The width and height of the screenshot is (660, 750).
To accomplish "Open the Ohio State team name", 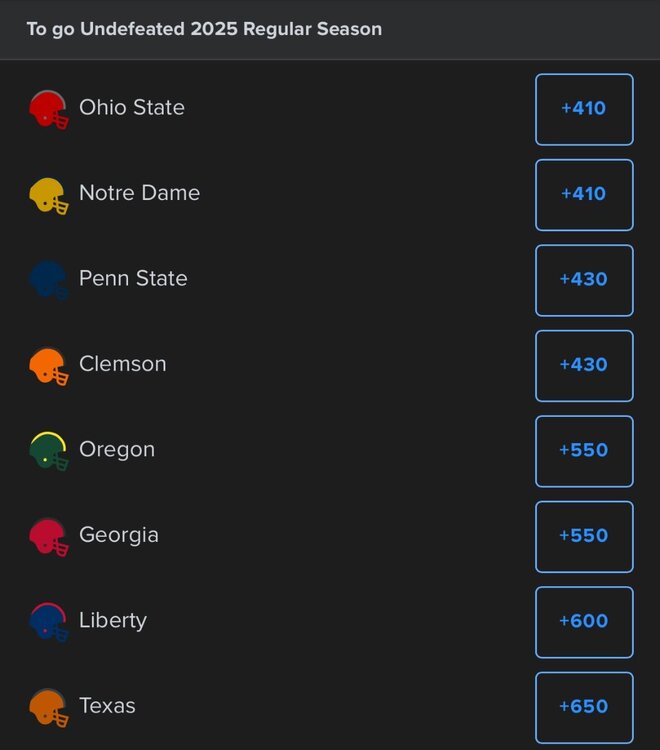I will coord(132,108).
